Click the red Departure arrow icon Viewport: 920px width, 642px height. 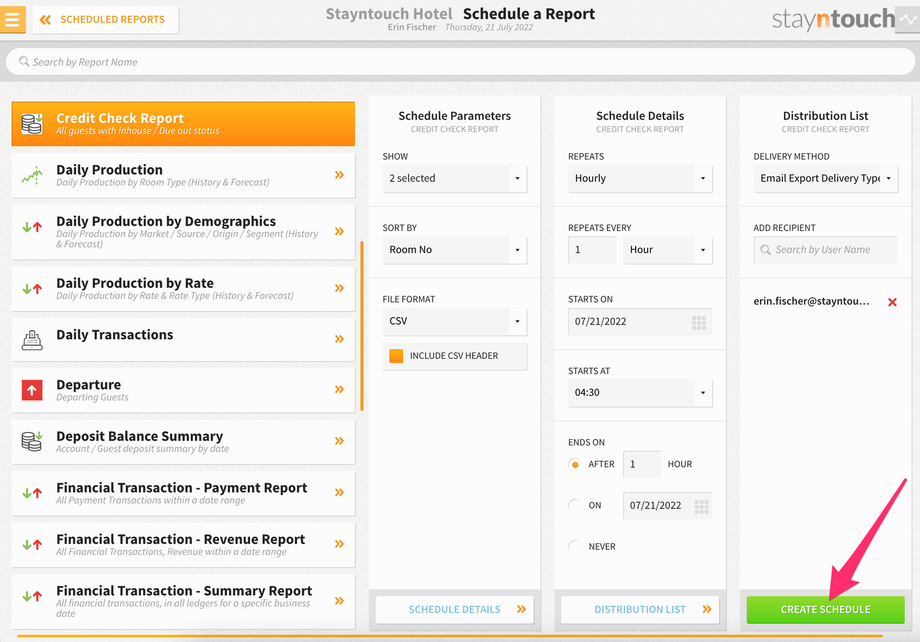coord(32,390)
